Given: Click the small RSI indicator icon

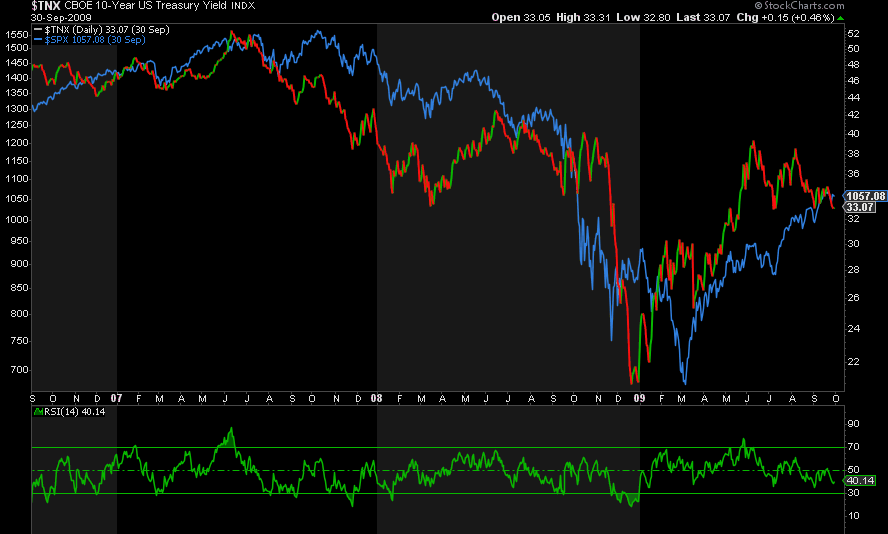Looking at the screenshot, I should 39,412.
